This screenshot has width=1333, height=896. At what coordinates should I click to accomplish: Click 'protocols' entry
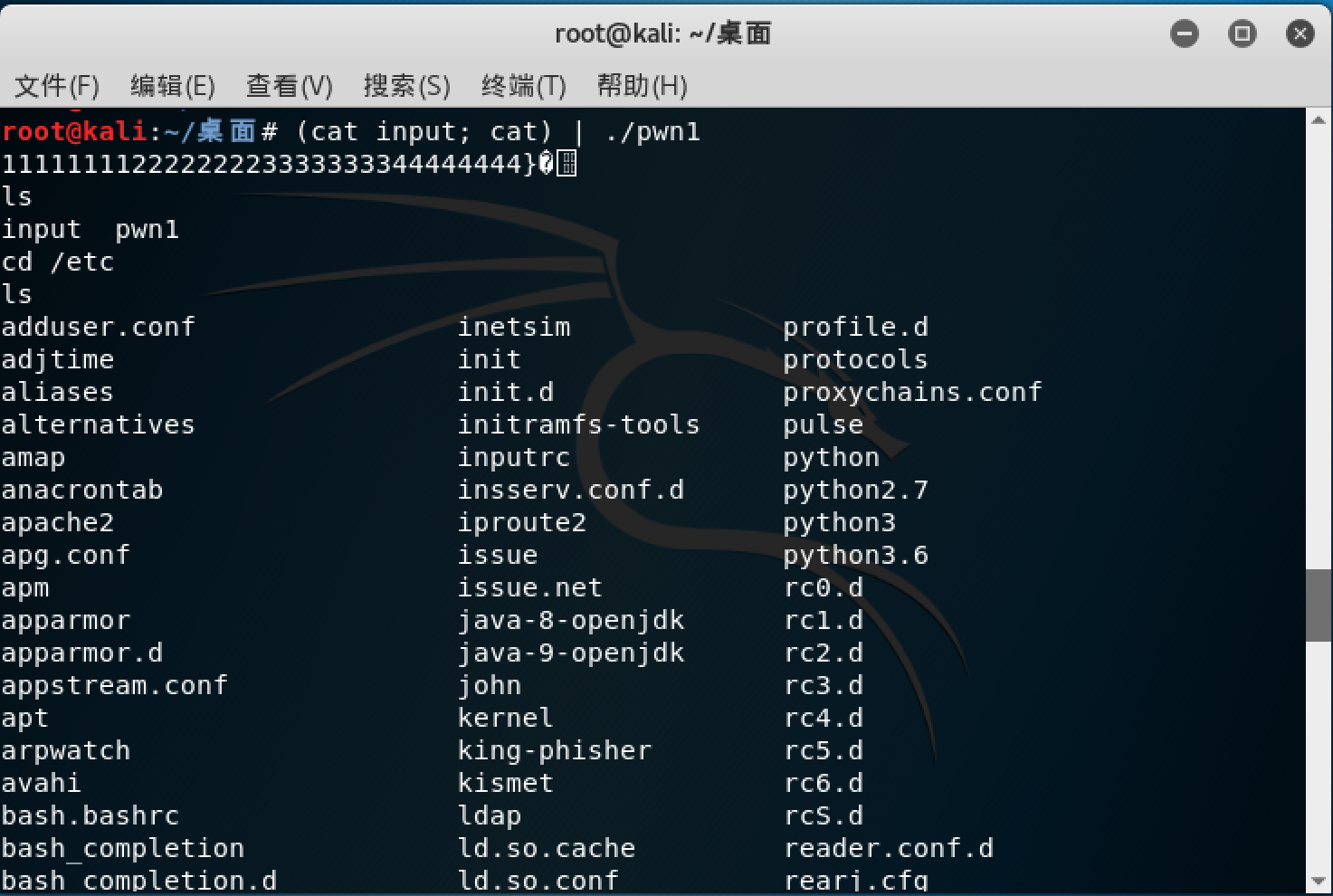tap(856, 359)
